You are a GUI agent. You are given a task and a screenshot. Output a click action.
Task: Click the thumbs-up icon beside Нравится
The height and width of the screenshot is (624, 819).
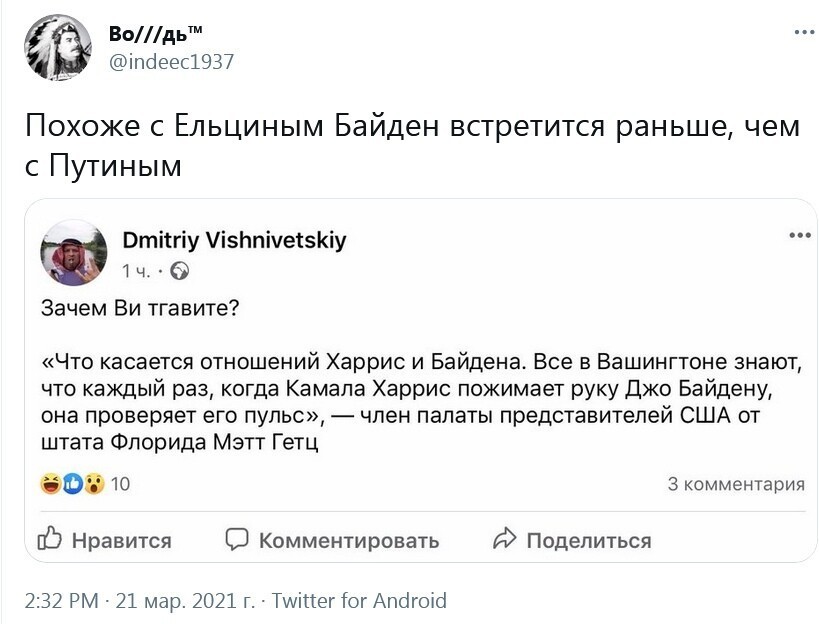tap(50, 539)
